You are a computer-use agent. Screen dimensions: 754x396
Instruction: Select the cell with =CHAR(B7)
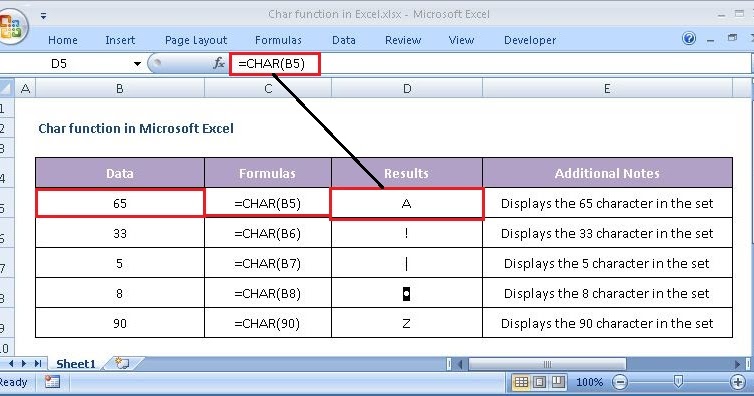pos(268,263)
